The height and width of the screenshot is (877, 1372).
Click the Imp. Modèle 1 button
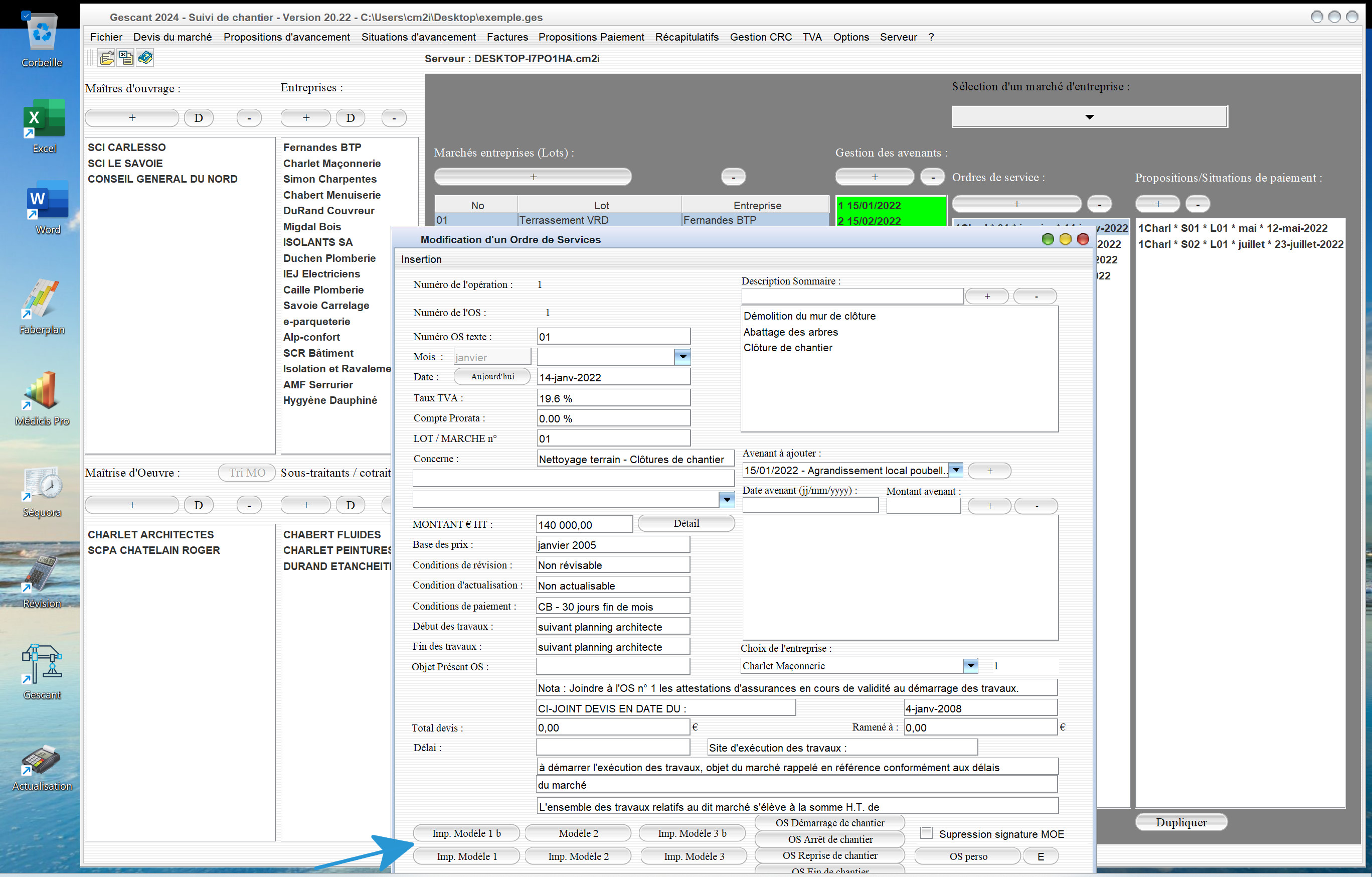[467, 856]
